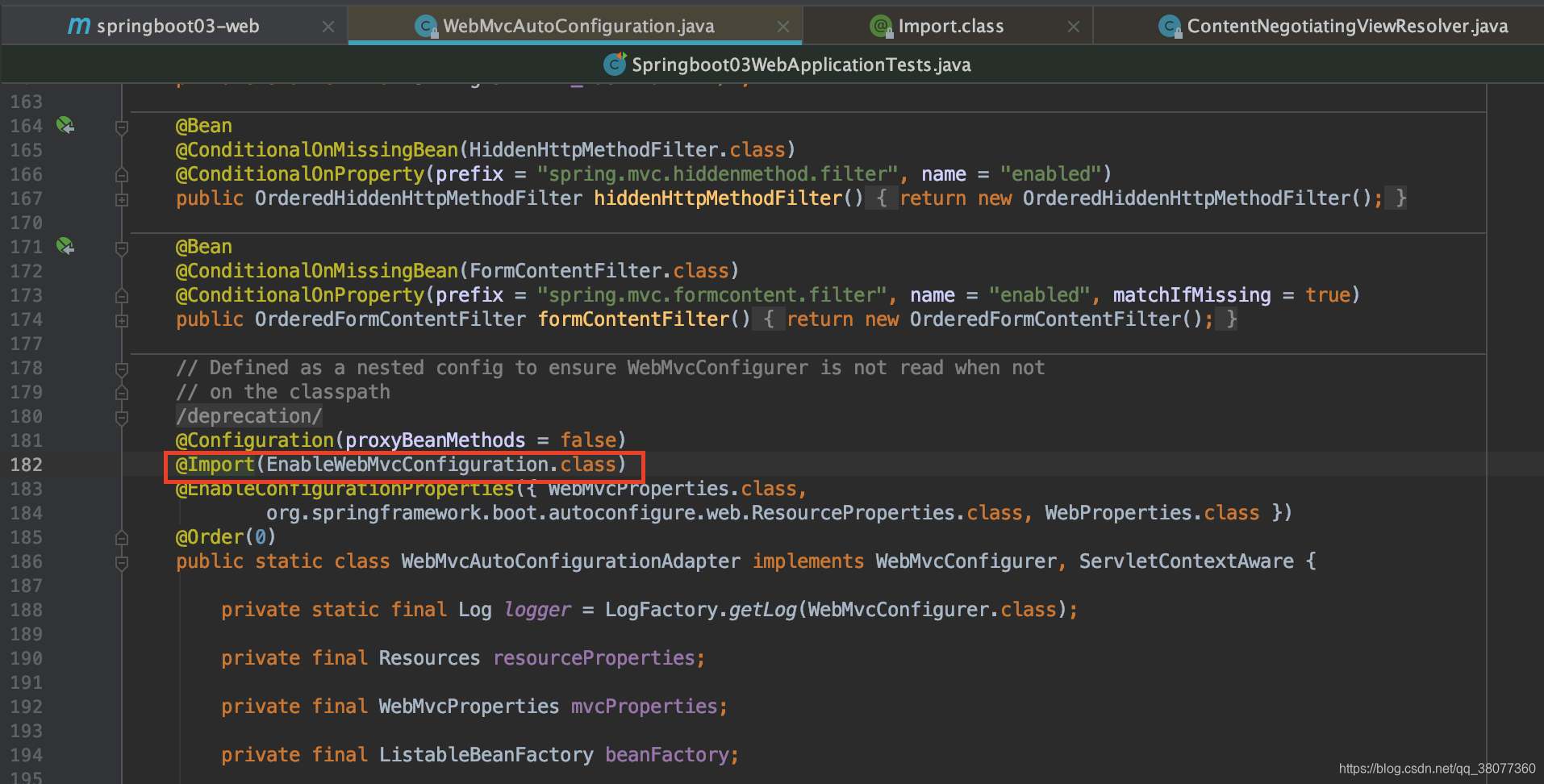Viewport: 1544px width, 784px height.
Task: Click FormContentFilter in @ConditionalOnMissingBean
Action: (x=565, y=270)
